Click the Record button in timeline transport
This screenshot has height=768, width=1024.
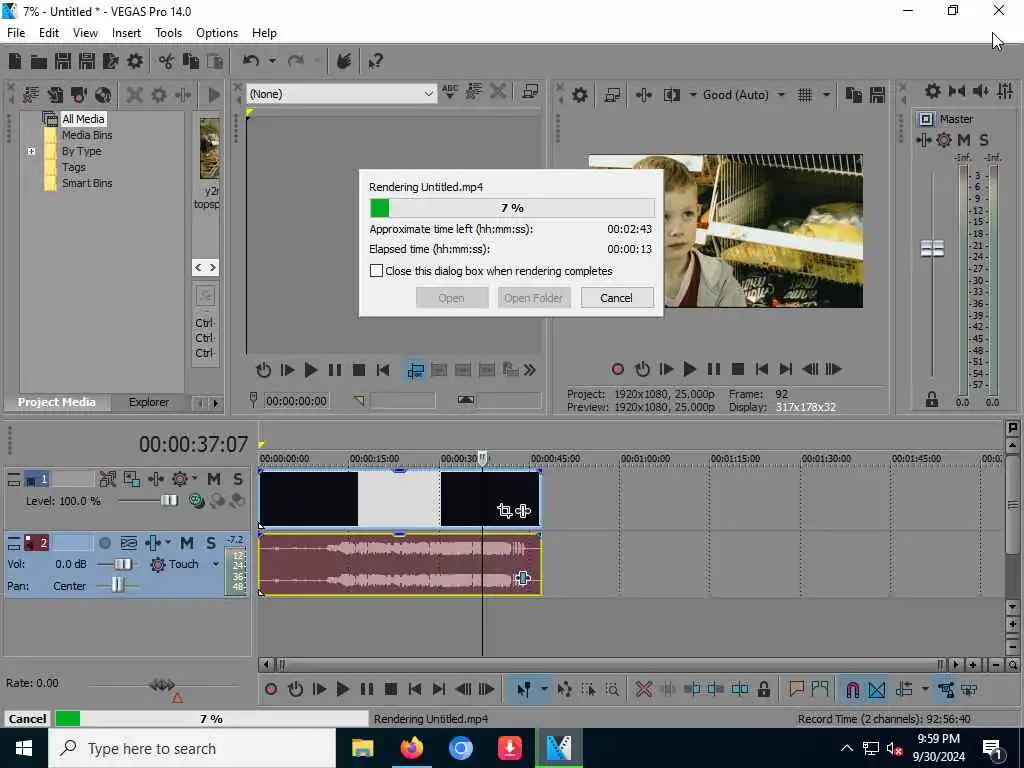click(271, 689)
